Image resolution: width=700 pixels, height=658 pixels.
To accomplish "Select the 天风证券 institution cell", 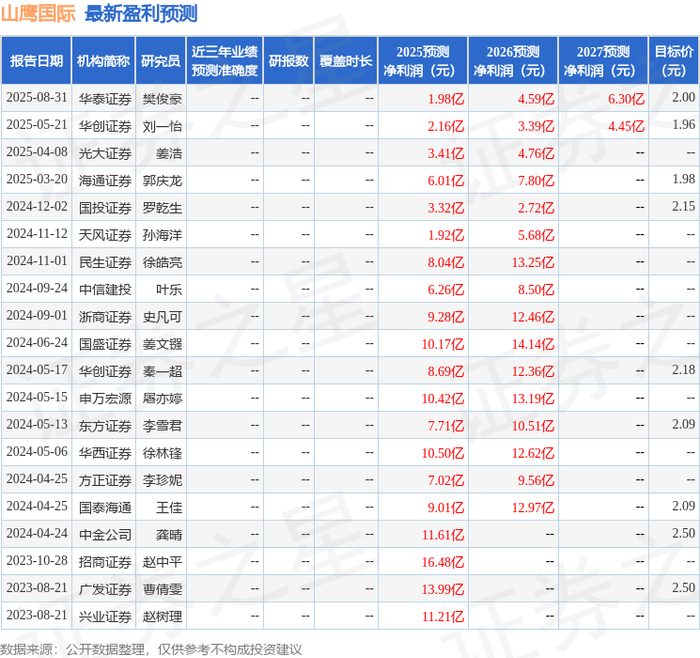I will tap(105, 235).
